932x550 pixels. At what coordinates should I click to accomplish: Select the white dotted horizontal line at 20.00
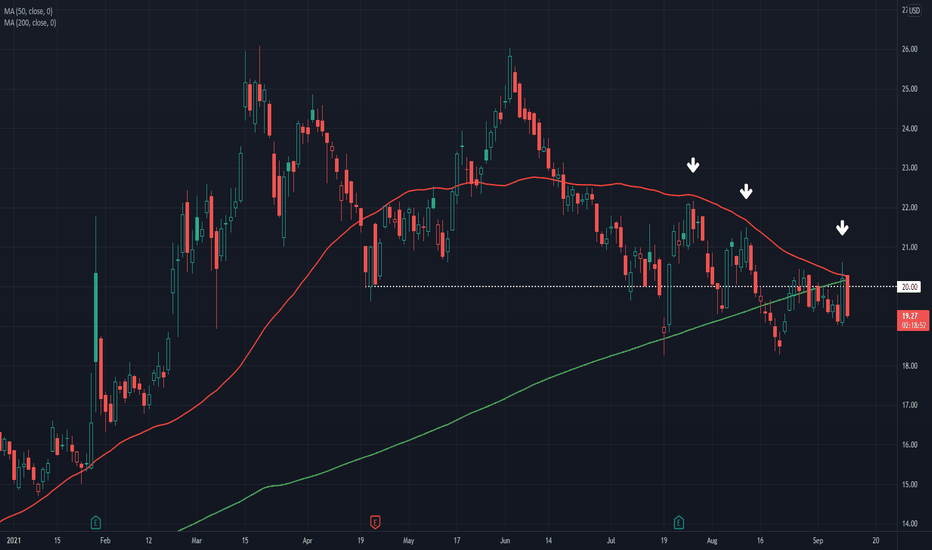point(630,287)
